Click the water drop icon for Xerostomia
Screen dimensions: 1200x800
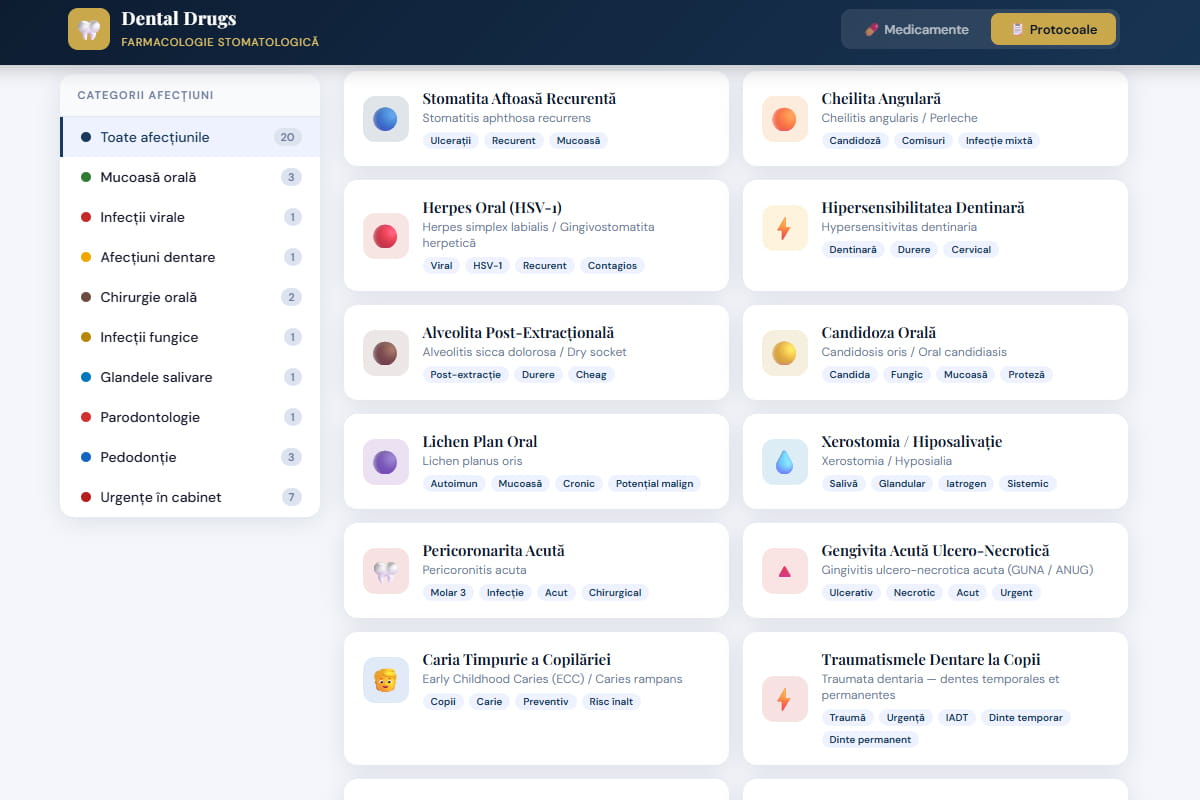click(x=784, y=462)
